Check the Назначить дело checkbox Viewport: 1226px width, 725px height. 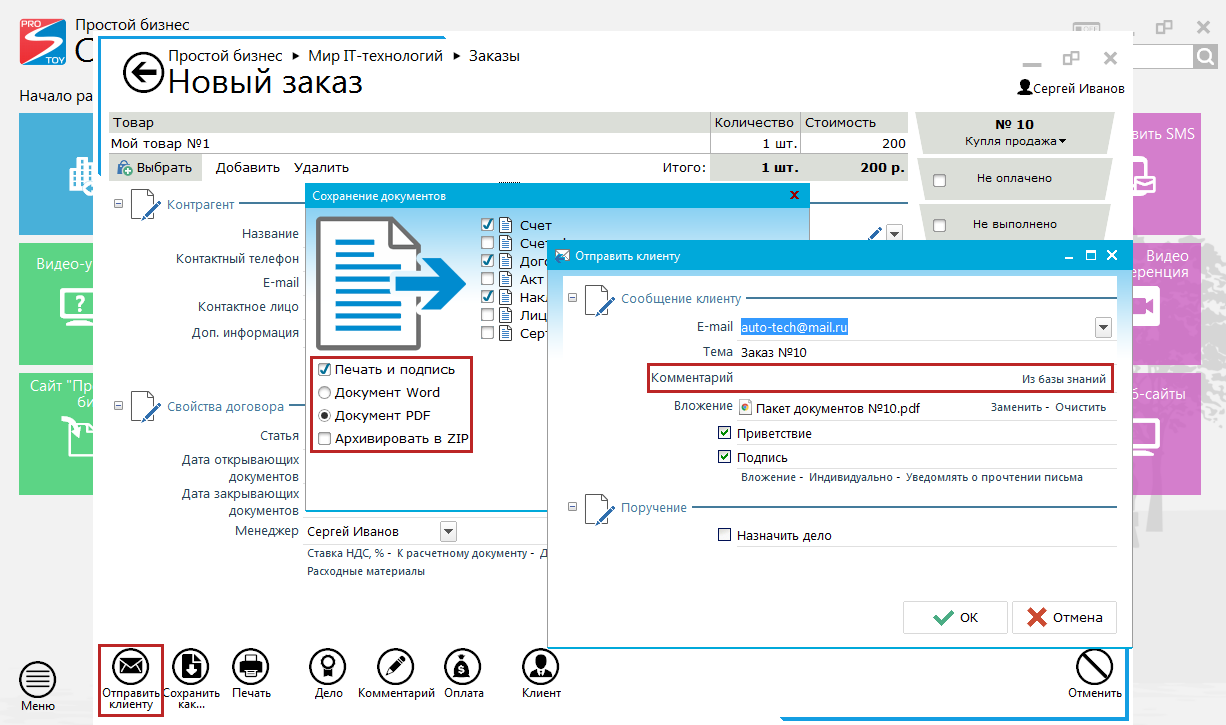point(725,535)
